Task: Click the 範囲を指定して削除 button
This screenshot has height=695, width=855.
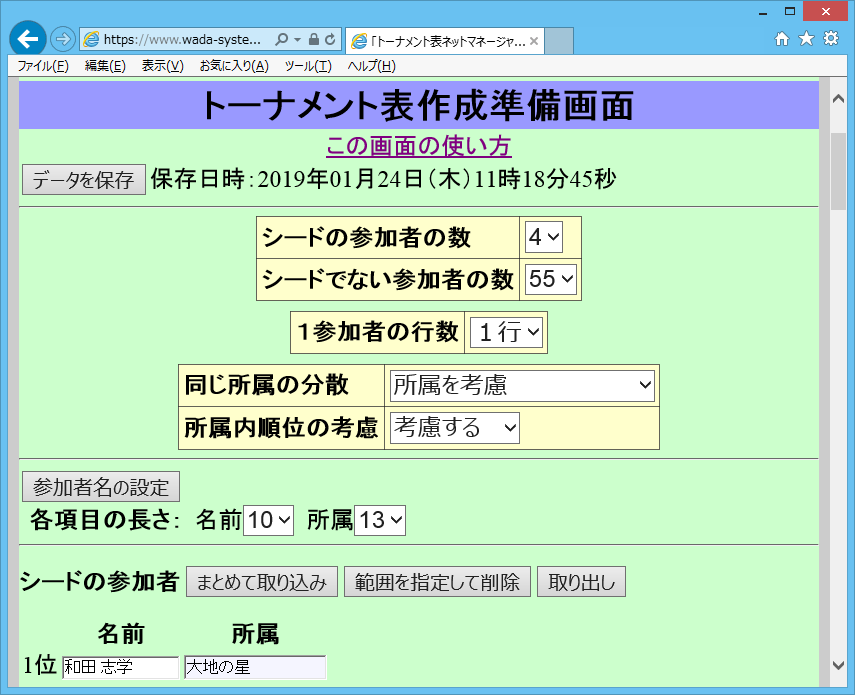Action: click(437, 582)
